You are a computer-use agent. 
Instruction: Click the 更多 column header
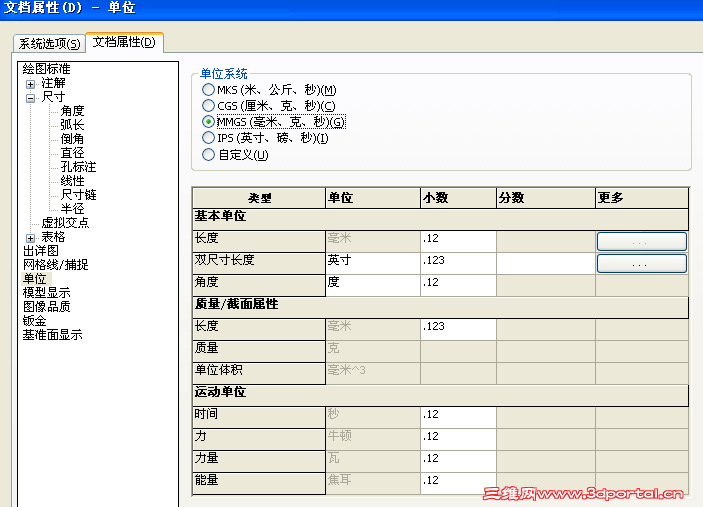(x=642, y=198)
